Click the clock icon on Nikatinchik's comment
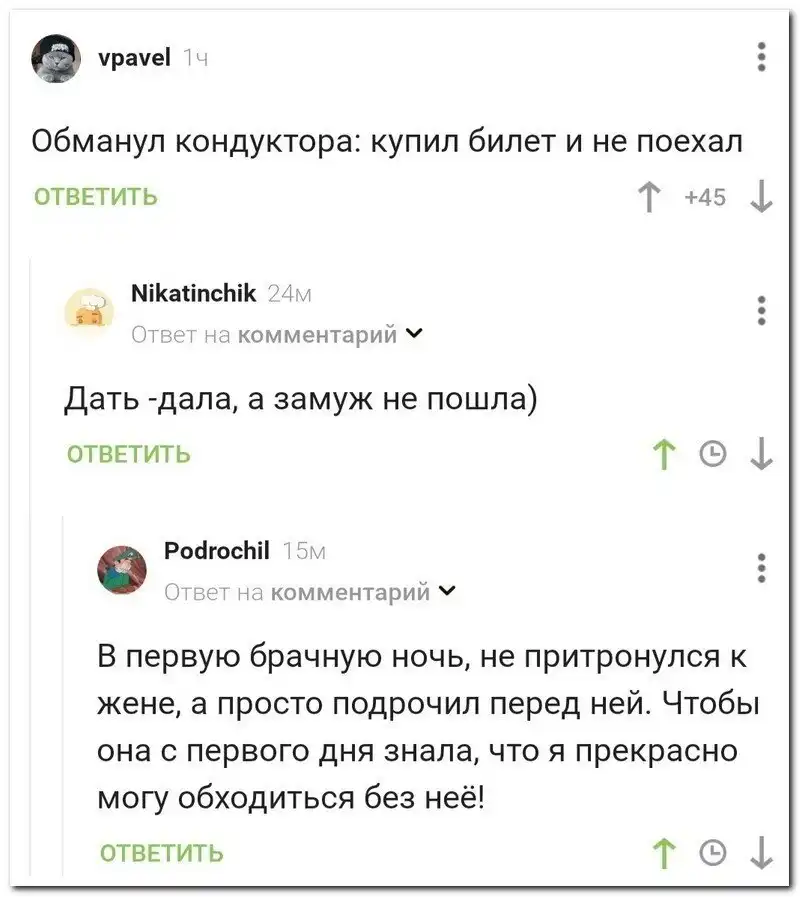The height and width of the screenshot is (897, 800). coord(711,455)
